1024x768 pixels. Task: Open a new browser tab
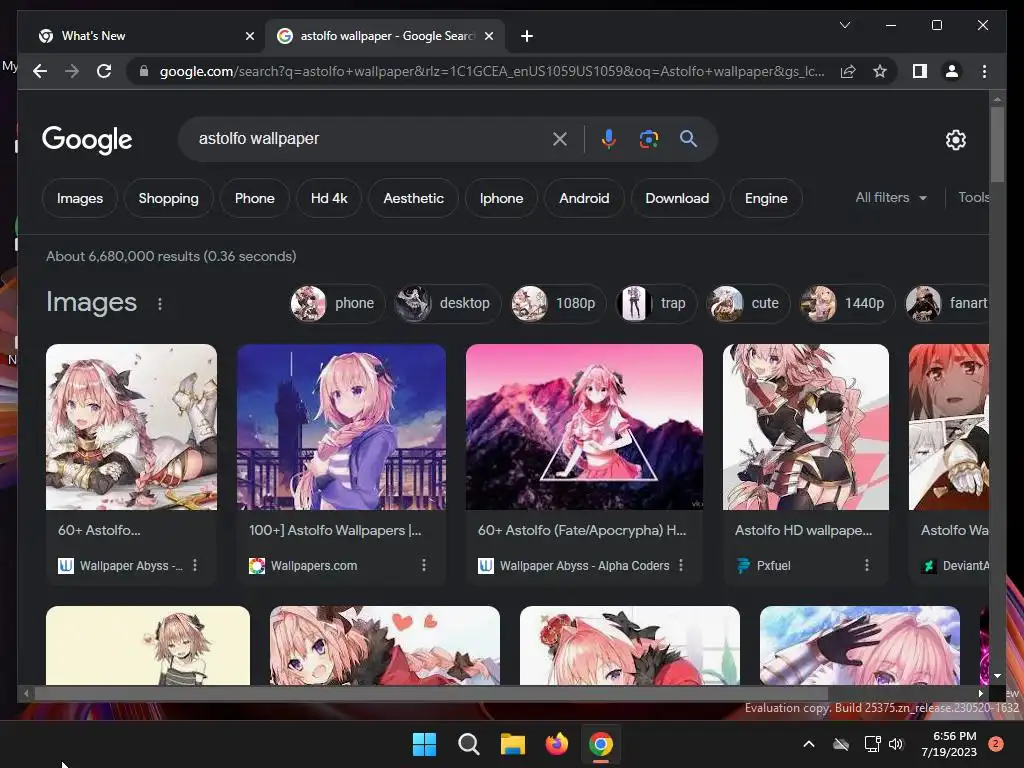coord(527,36)
